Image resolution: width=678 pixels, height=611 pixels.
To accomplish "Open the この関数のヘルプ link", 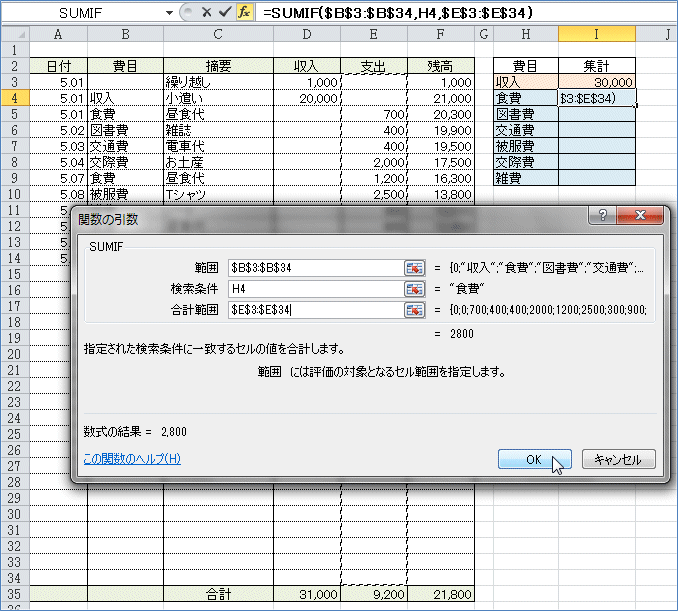I will coord(132,460).
